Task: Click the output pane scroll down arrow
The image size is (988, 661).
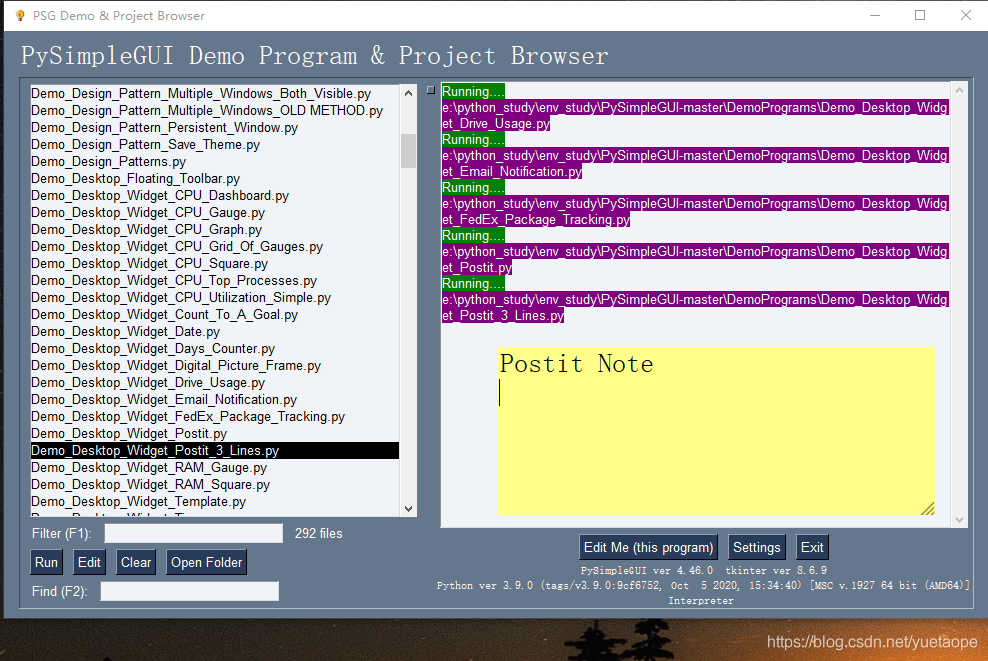Action: (x=959, y=520)
